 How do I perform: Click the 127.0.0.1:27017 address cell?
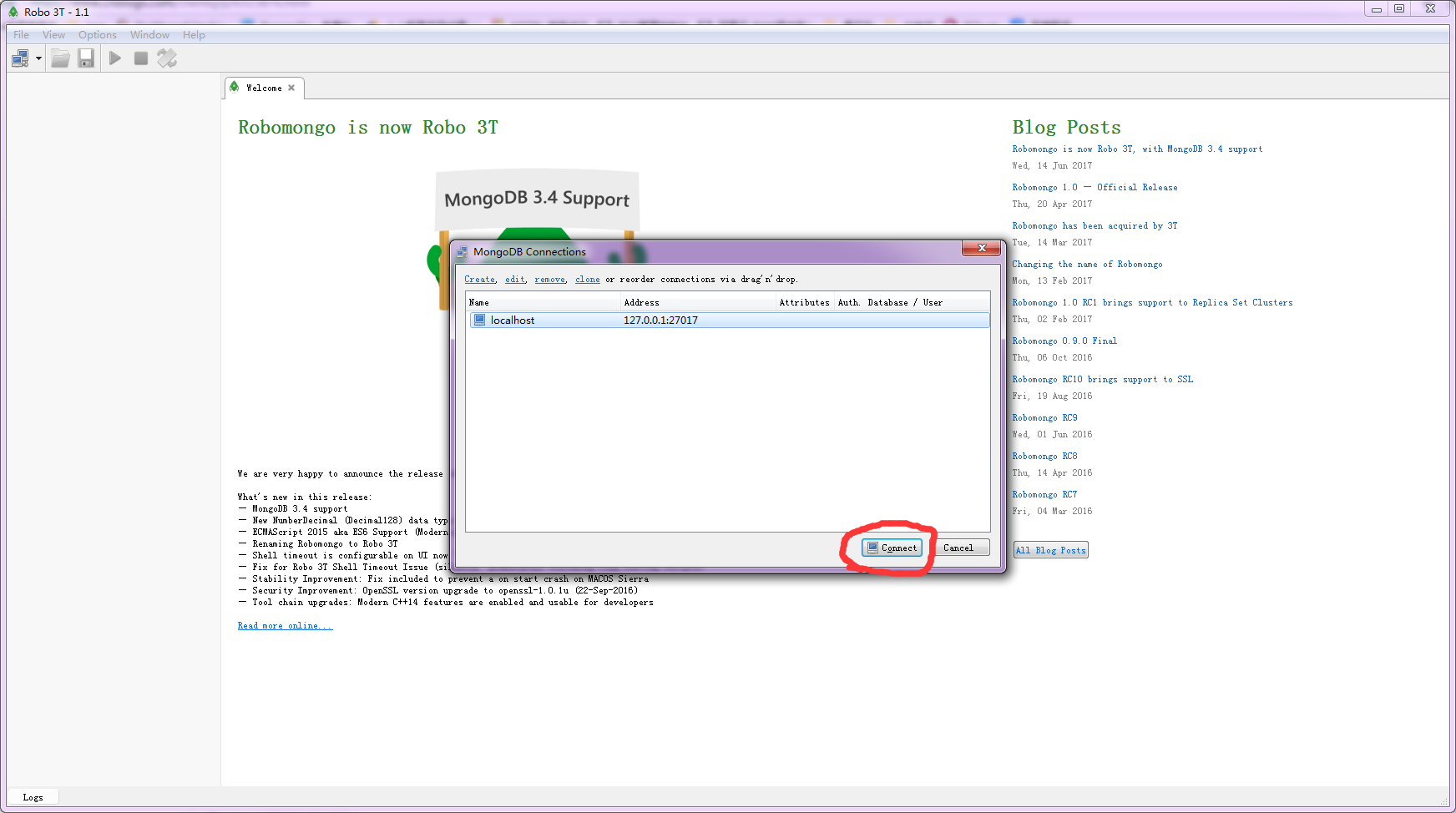click(x=660, y=321)
